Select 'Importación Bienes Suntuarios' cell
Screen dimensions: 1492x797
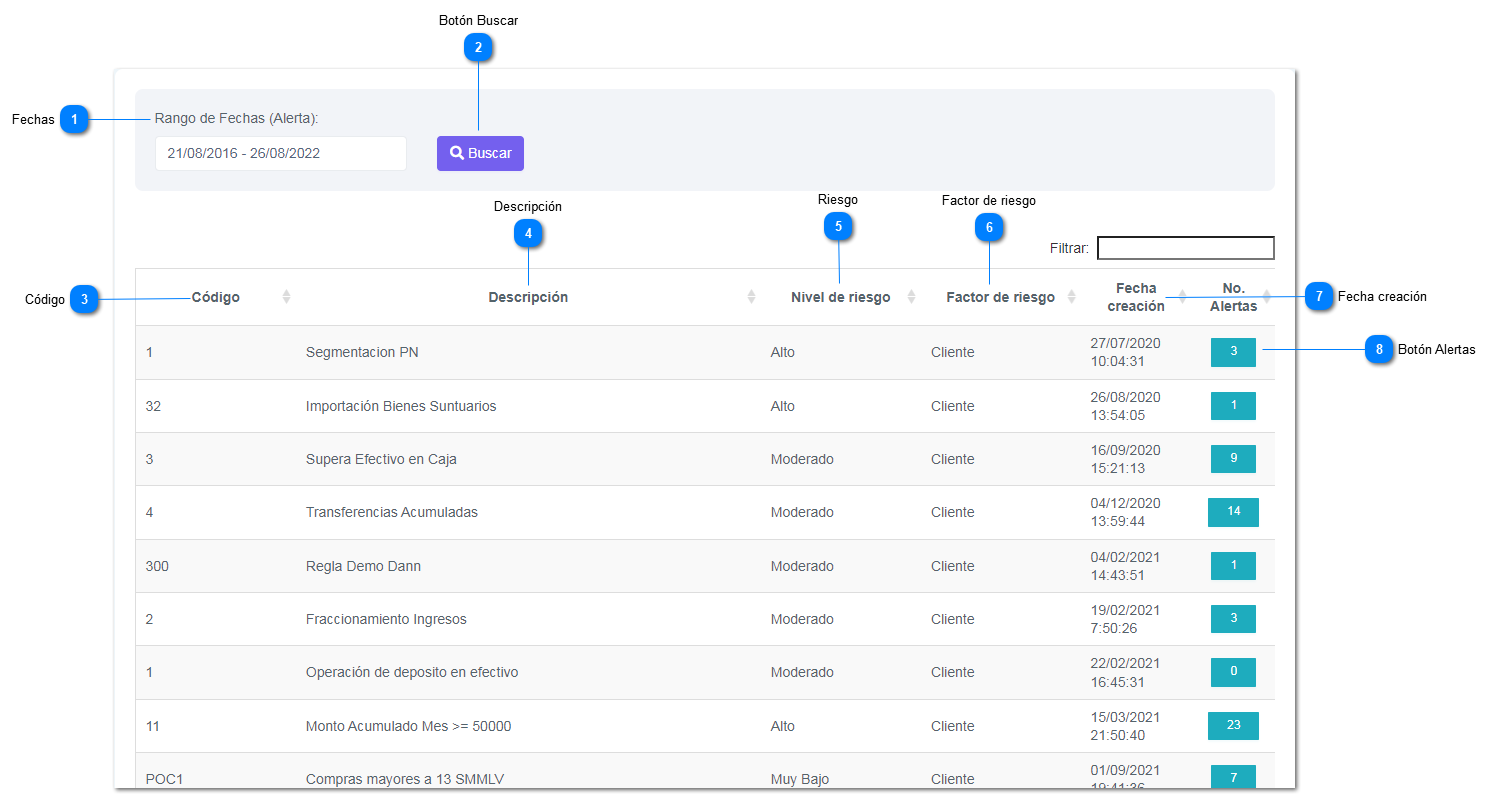point(401,406)
